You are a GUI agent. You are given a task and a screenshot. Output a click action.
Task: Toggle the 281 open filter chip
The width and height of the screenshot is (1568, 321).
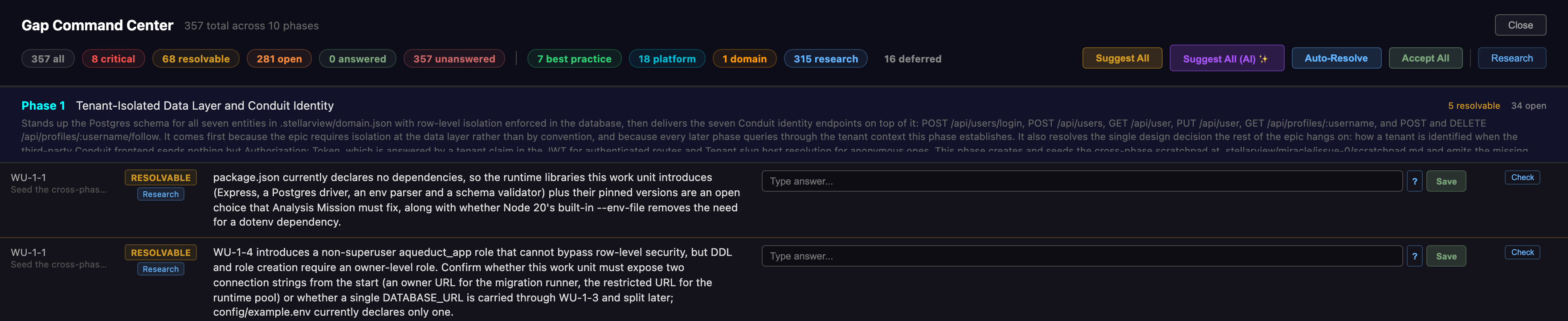[x=279, y=58]
